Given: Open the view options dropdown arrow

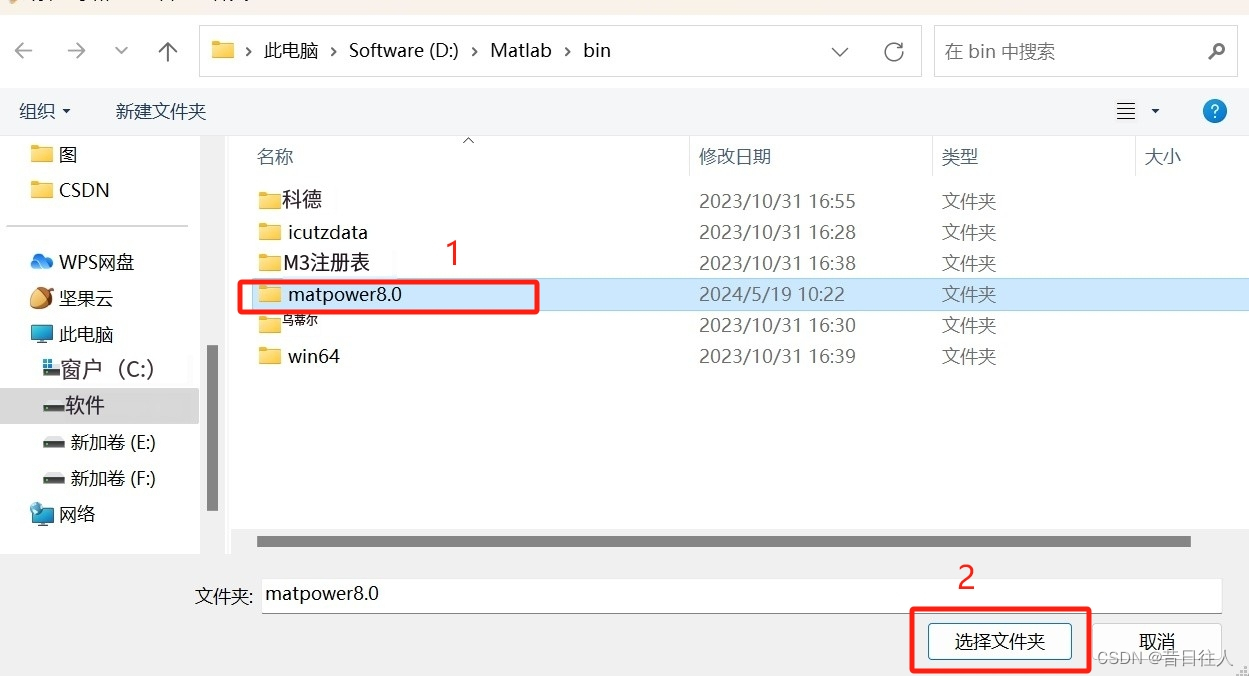Looking at the screenshot, I should point(1155,110).
